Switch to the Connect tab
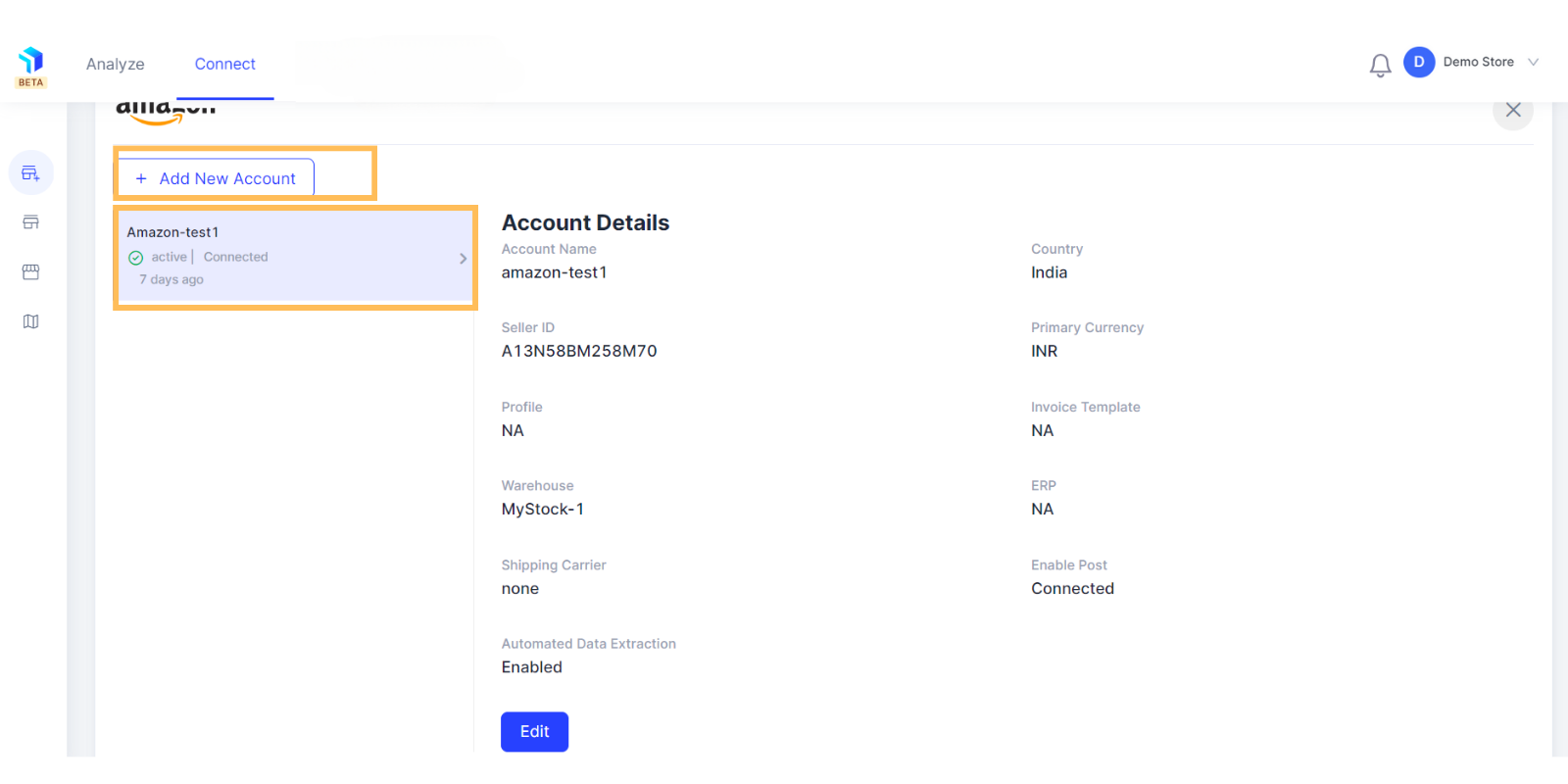 pos(224,64)
